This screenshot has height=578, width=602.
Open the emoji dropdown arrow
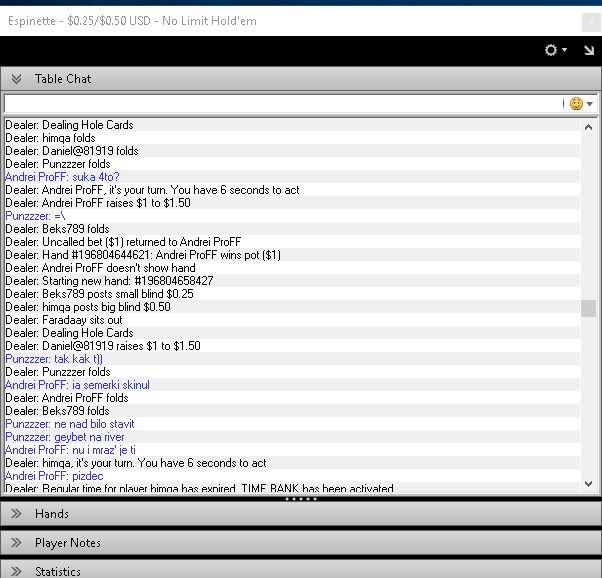pos(590,104)
